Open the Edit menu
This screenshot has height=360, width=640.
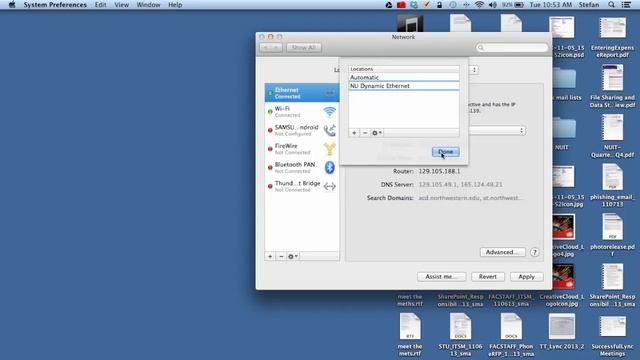(x=100, y=5)
